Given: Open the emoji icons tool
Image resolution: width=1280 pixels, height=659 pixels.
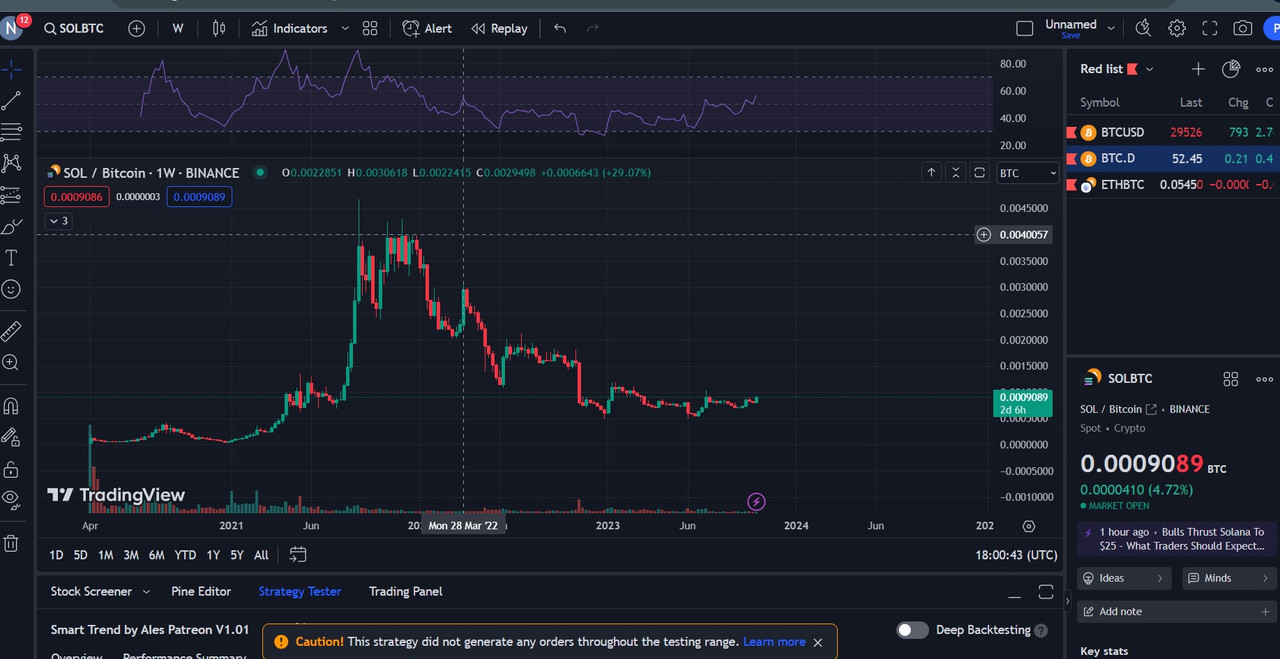Looking at the screenshot, I should point(11,289).
